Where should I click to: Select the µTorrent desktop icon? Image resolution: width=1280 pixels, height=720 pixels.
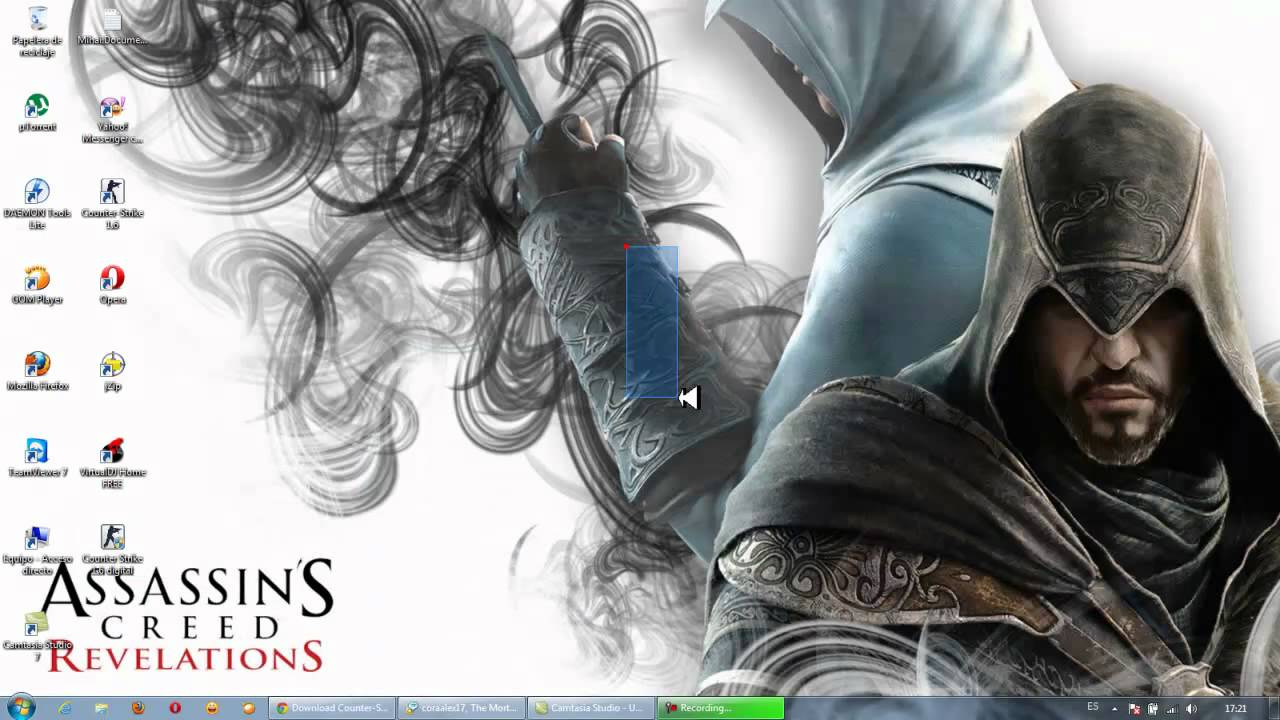coord(37,112)
